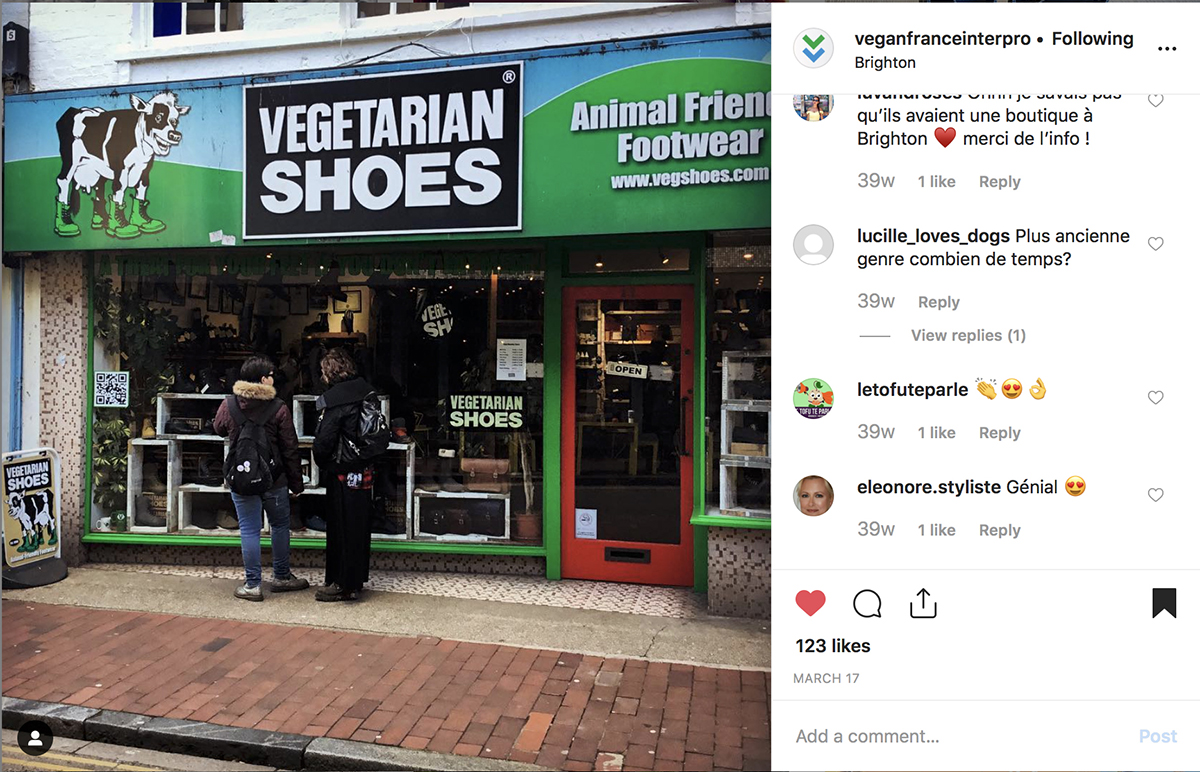Reply to lucille_loves_dogs comment
1200x772 pixels.
coord(939,302)
